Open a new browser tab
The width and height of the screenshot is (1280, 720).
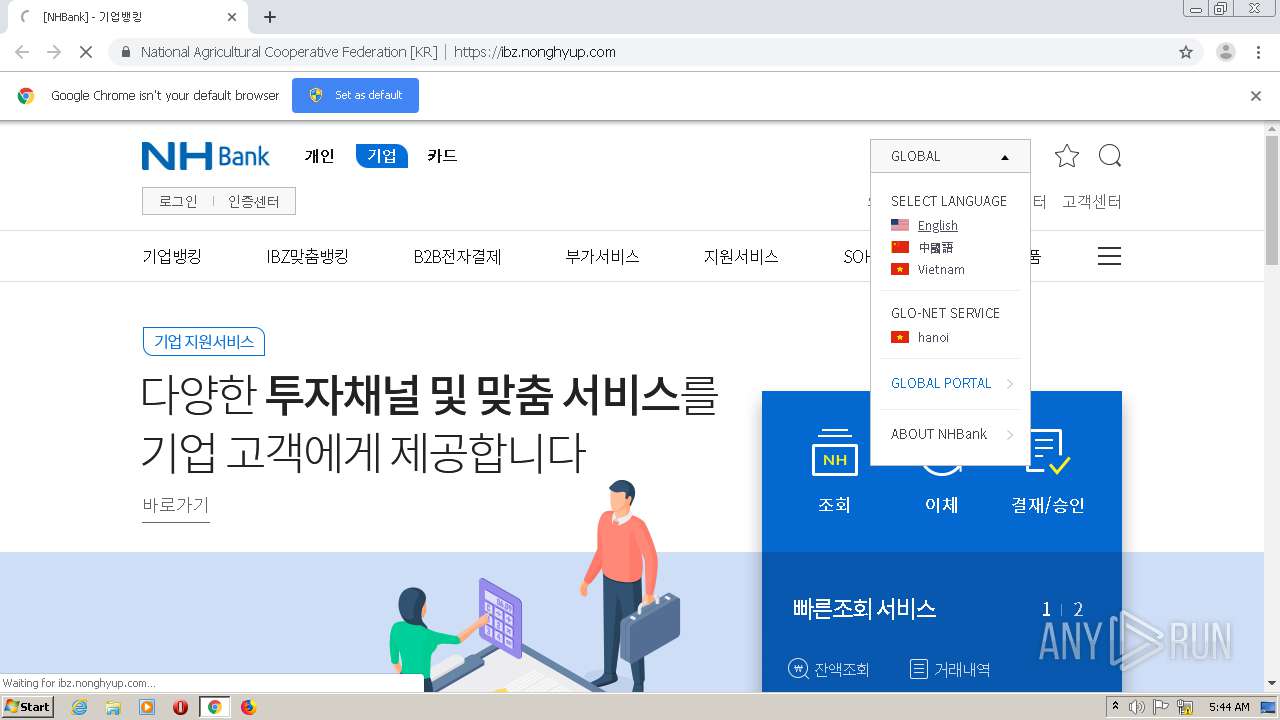click(x=270, y=17)
